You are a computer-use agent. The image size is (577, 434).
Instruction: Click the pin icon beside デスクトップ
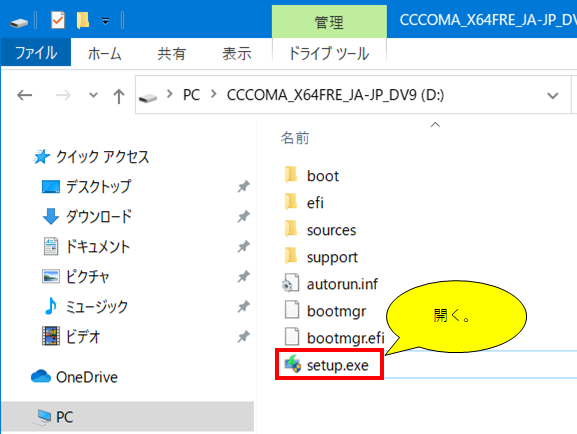[243, 187]
